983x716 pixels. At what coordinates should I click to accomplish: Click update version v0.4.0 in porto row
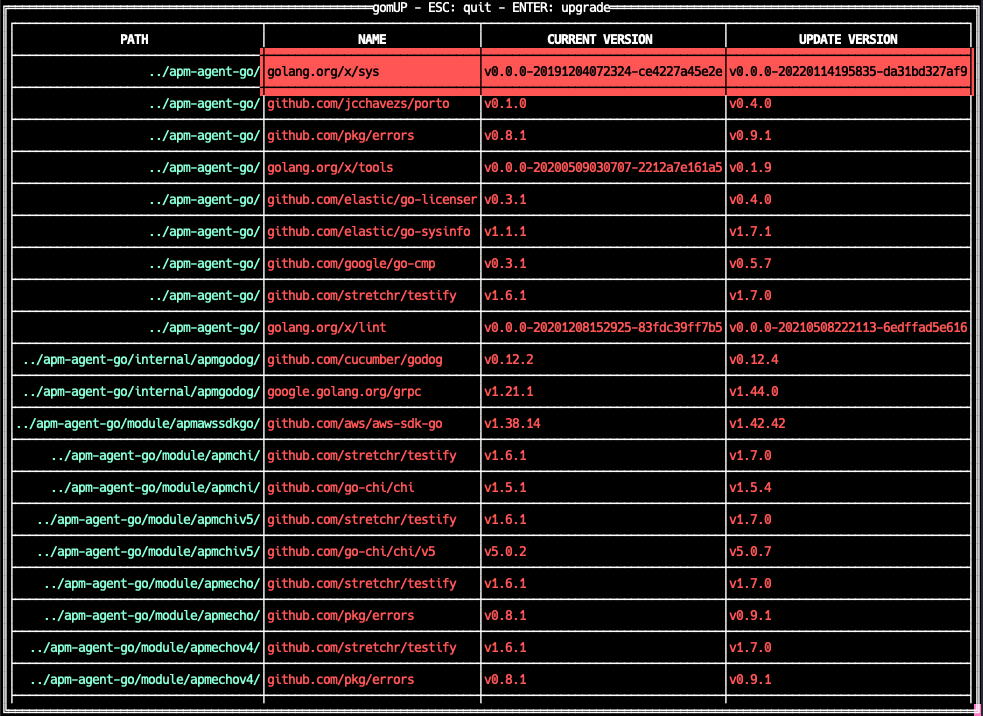point(750,103)
